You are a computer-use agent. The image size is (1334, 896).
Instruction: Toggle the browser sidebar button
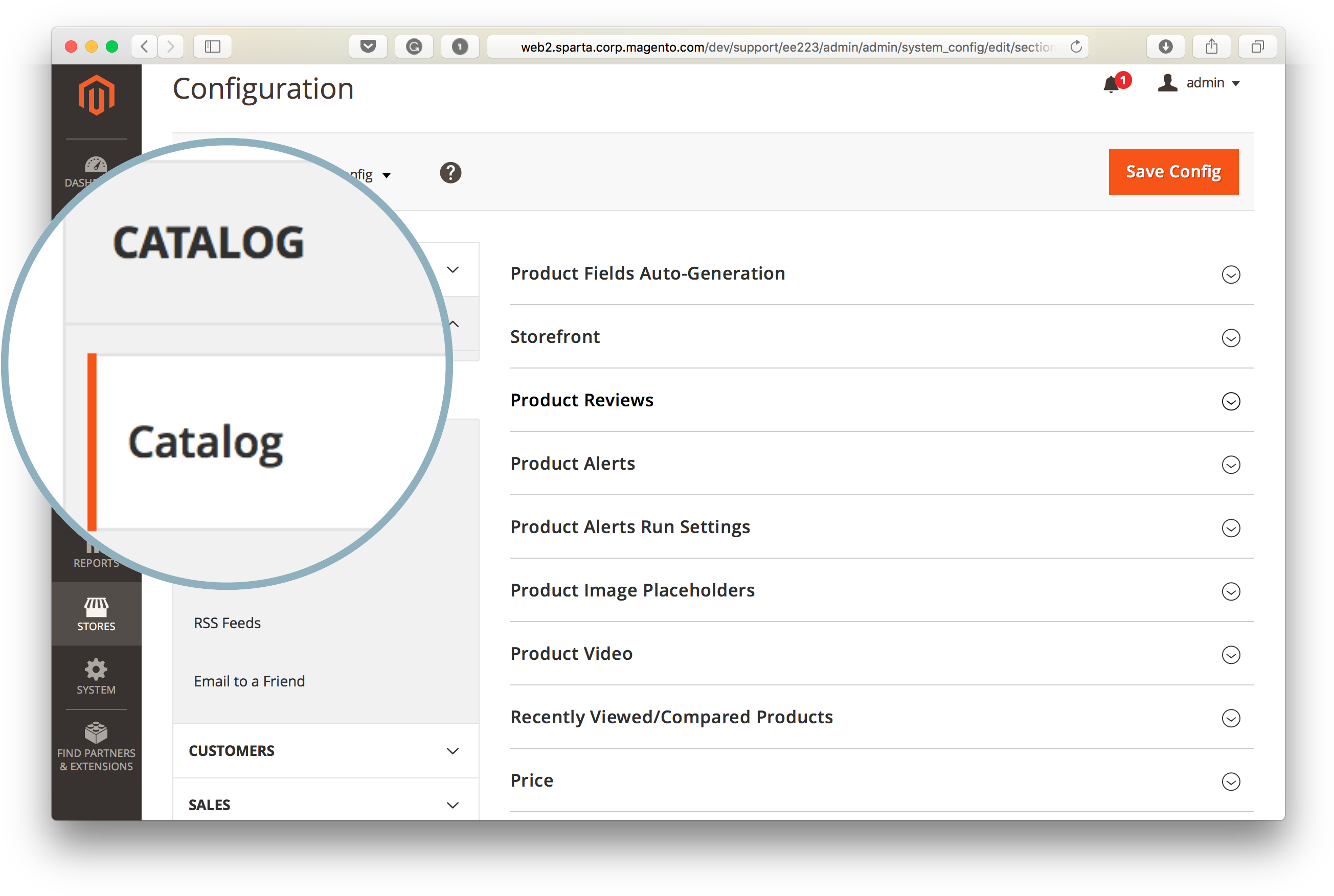click(x=212, y=47)
